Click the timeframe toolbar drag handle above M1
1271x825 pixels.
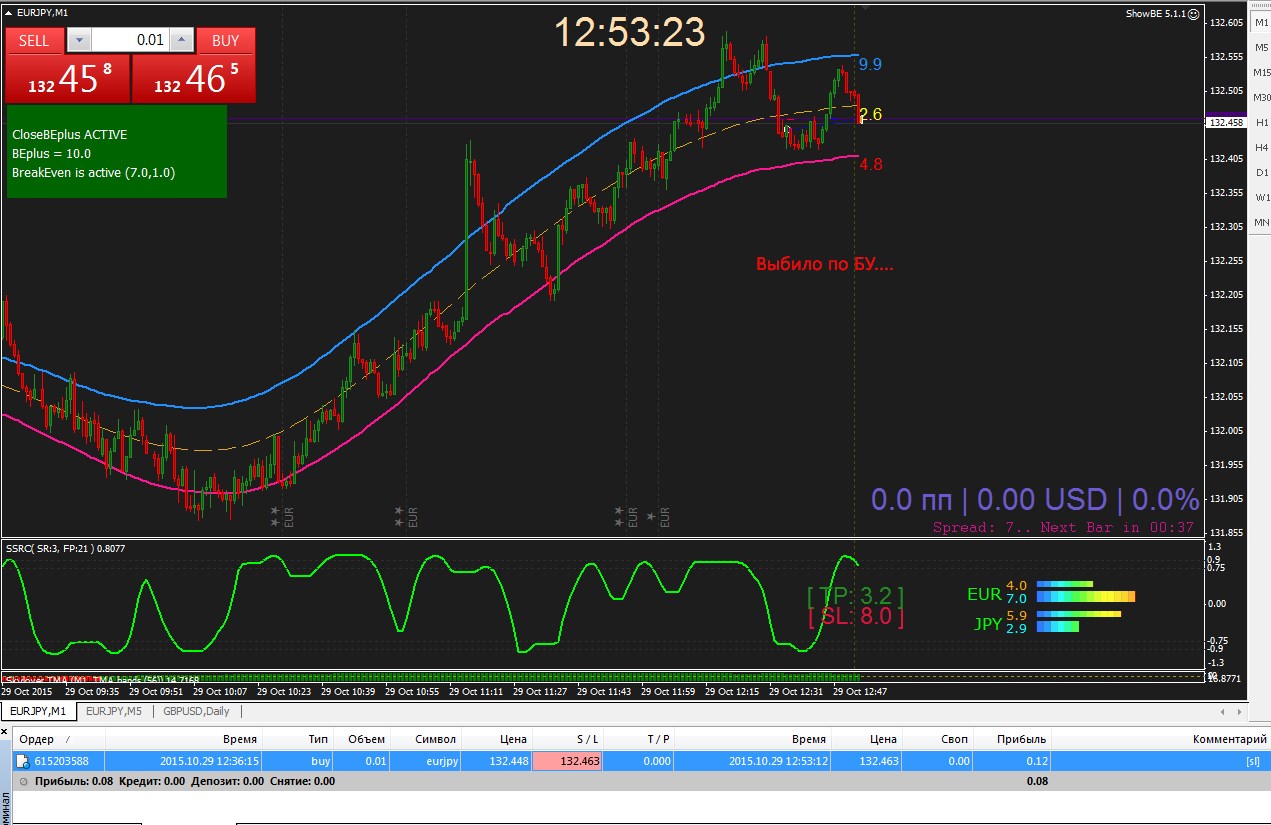click(1262, 6)
